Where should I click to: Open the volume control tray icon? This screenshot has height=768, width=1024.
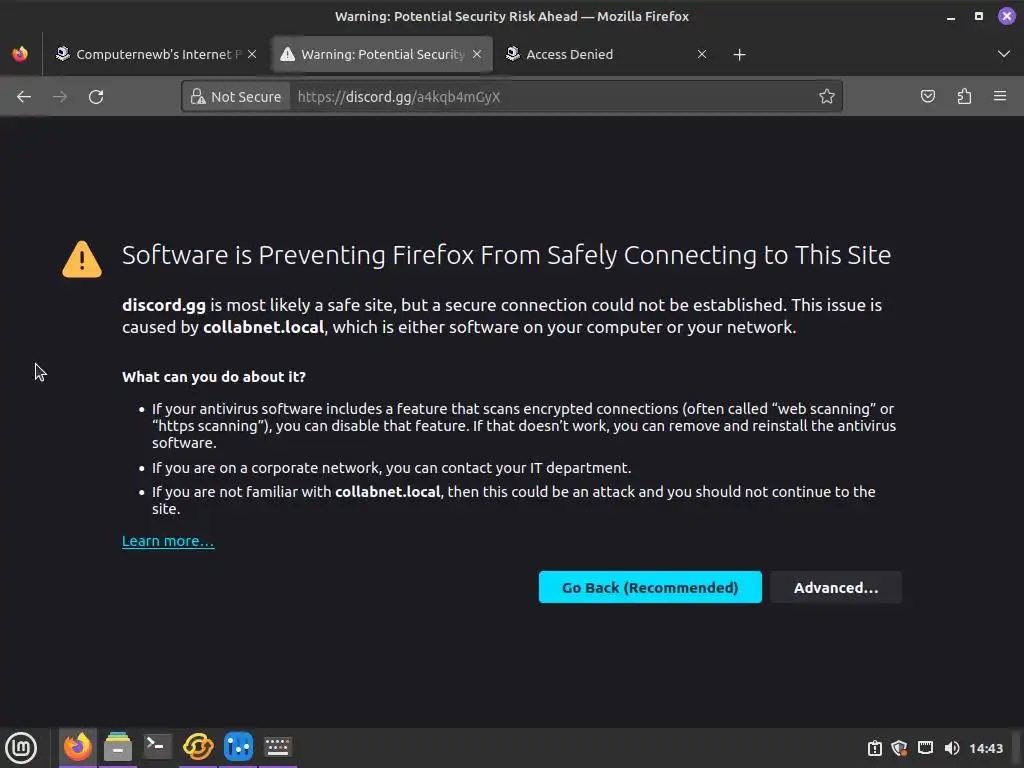952,748
